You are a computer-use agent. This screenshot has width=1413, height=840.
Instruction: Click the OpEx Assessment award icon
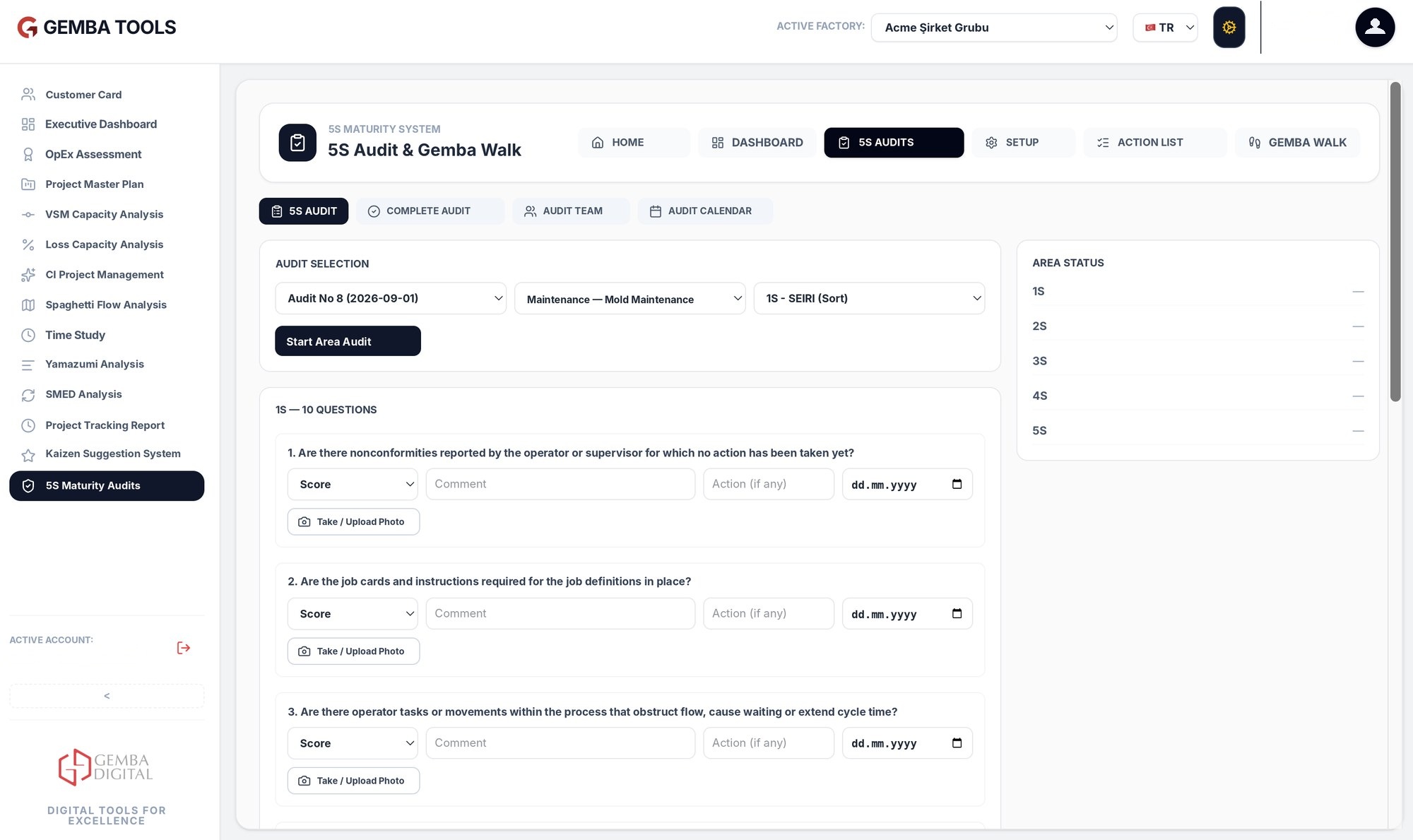click(x=28, y=154)
